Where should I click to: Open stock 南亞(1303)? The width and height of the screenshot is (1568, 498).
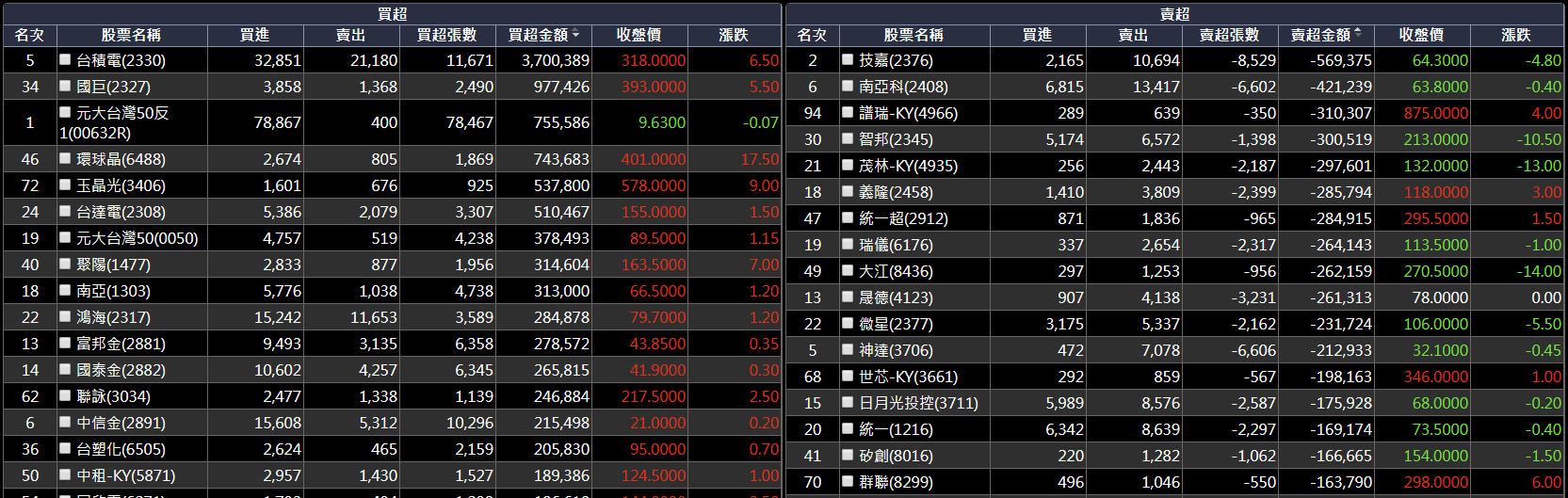[113, 291]
